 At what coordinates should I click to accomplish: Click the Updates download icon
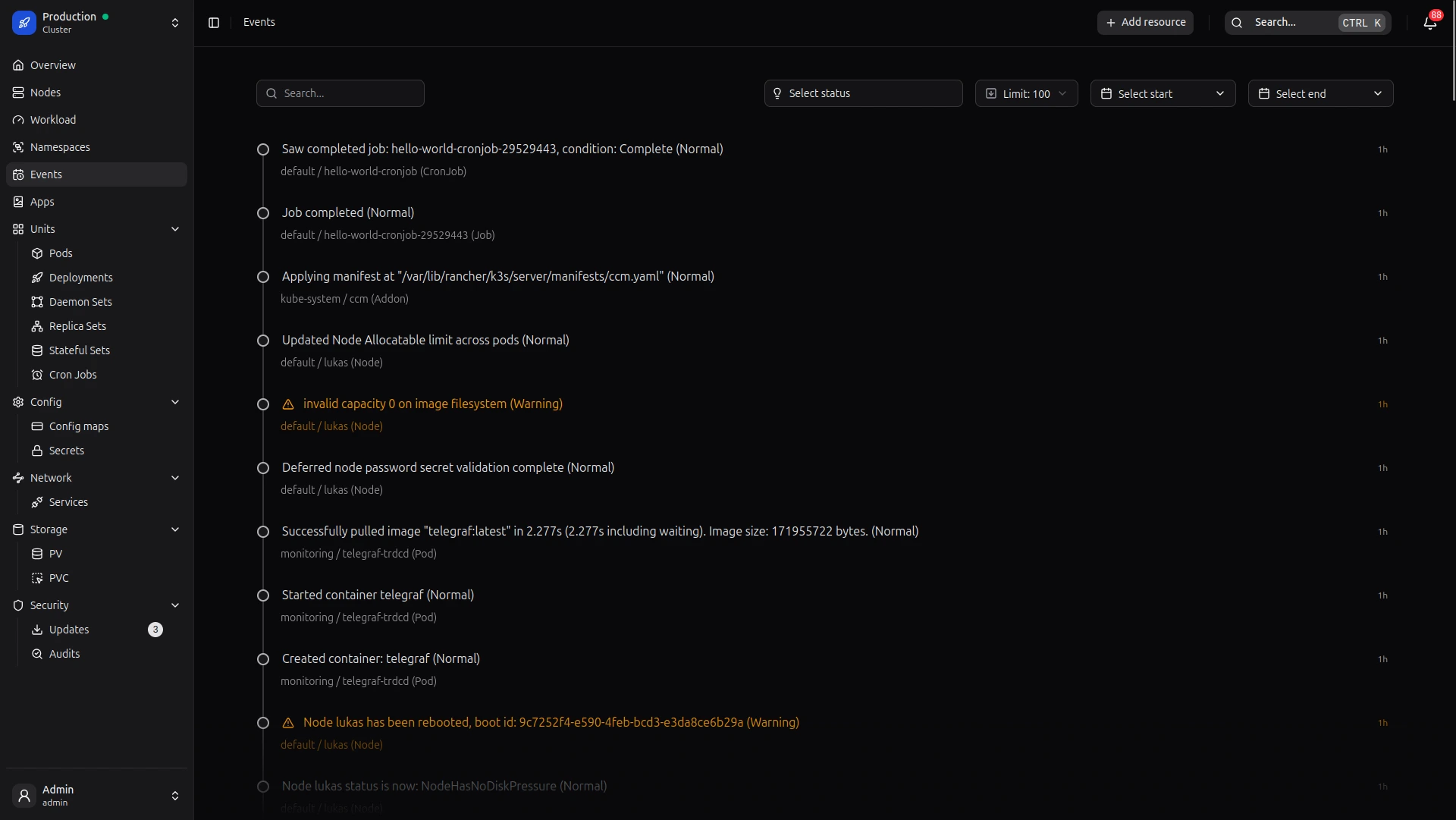37,630
